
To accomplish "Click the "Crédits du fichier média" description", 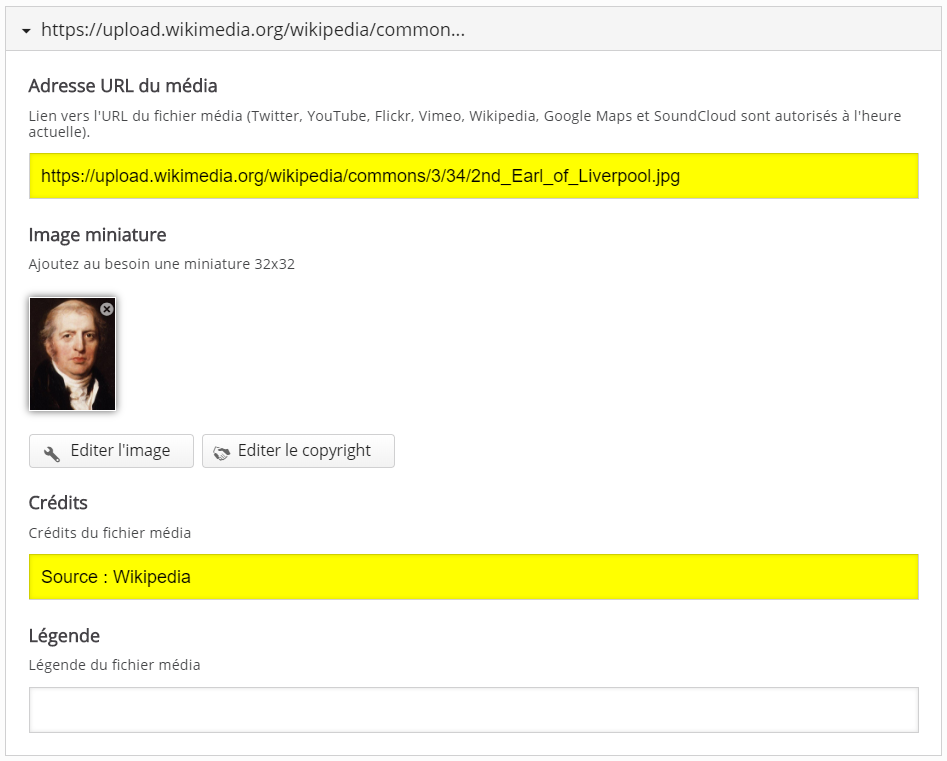I will (x=109, y=533).
